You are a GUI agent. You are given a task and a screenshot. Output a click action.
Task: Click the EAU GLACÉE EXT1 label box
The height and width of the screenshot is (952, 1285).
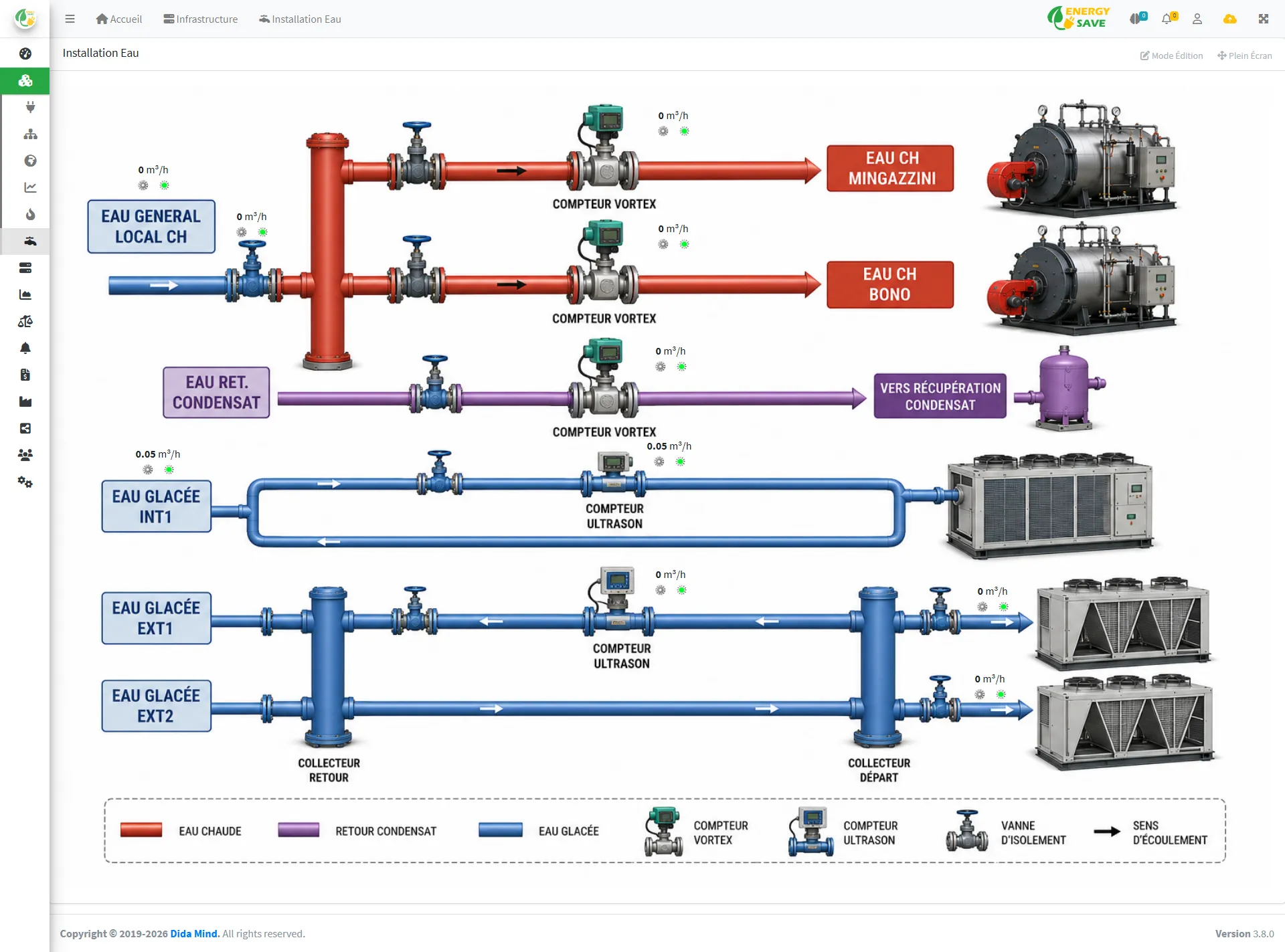coord(157,618)
